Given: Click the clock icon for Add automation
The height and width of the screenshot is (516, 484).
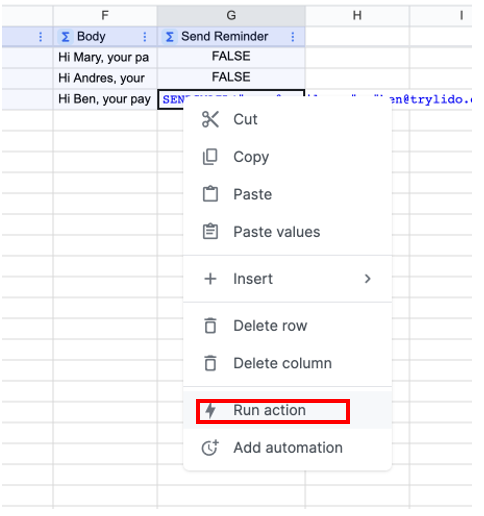Looking at the screenshot, I should (x=210, y=447).
